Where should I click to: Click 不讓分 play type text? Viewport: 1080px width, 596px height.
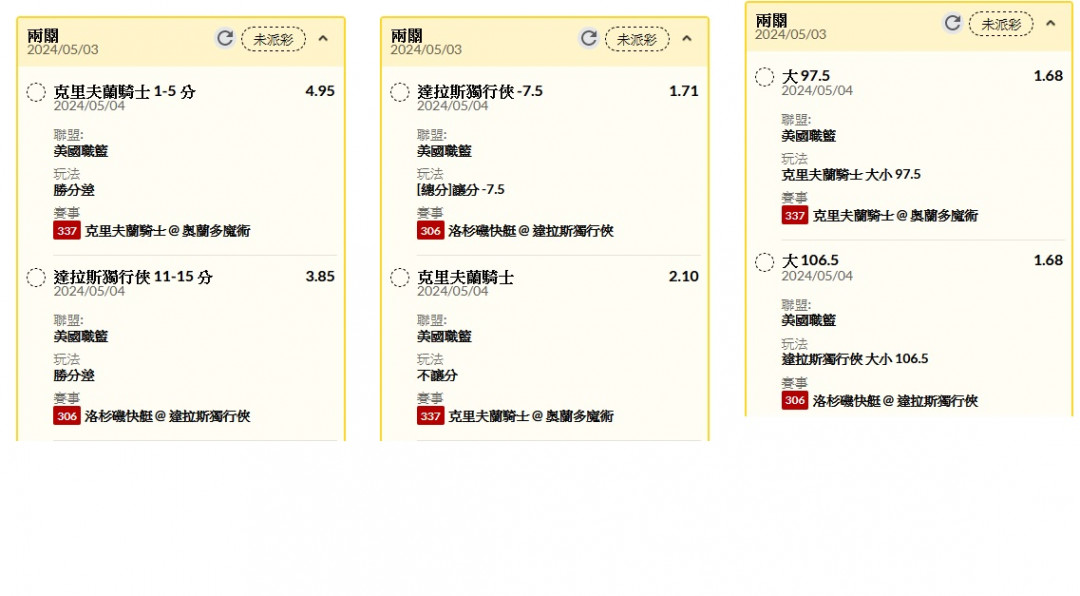coord(437,376)
